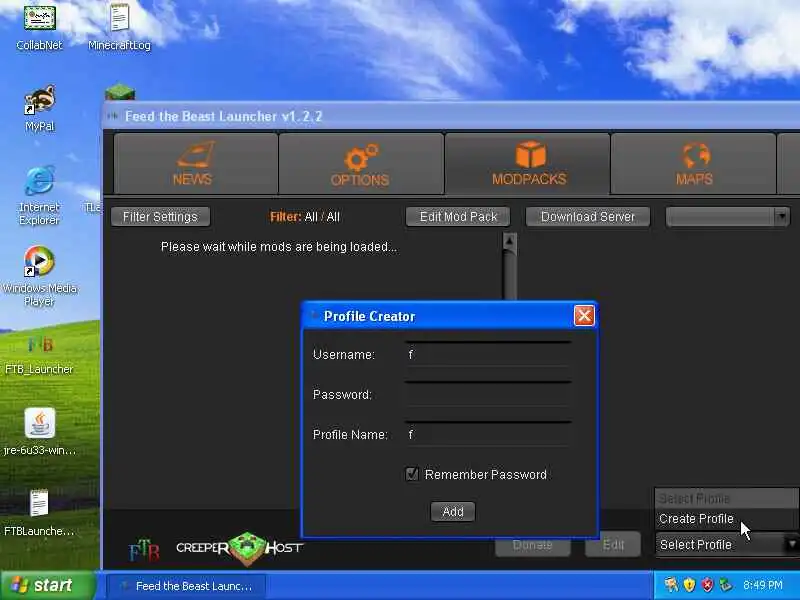Click the Add button

[x=453, y=512]
